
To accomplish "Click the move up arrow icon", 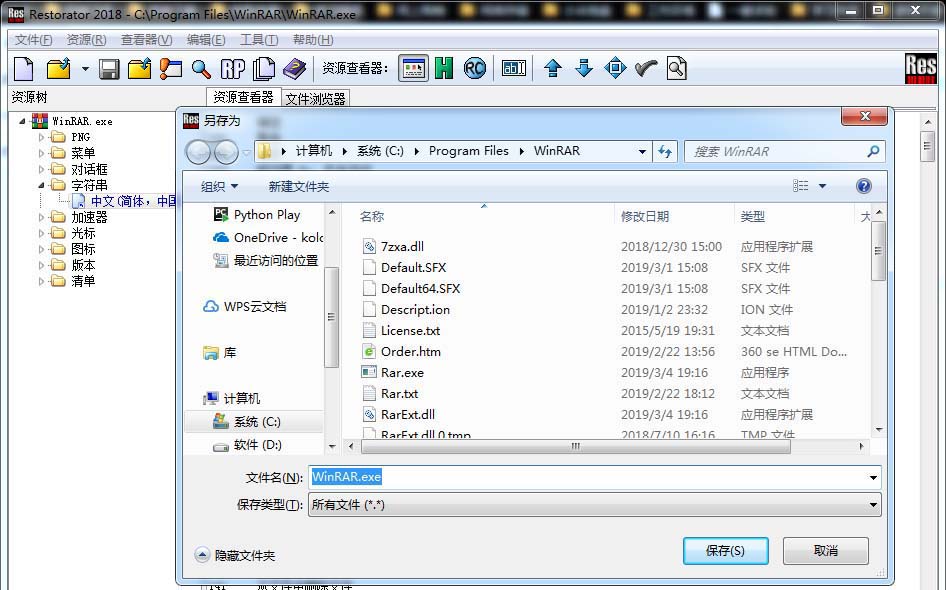I will pos(553,68).
